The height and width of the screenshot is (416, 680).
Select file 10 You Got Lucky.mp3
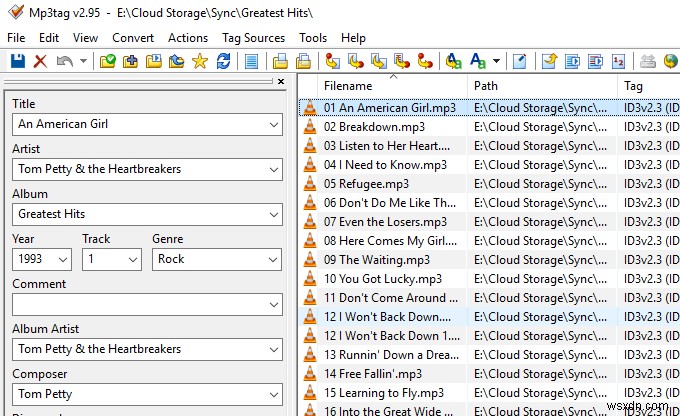coord(382,279)
